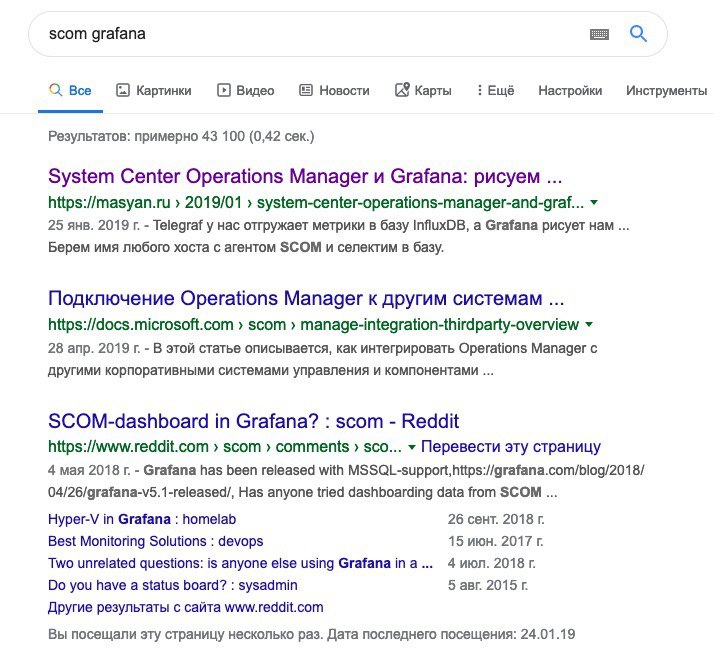Open 'Hyper-V in Grafana : homelab' sublink
The image size is (714, 658).
coord(142,519)
